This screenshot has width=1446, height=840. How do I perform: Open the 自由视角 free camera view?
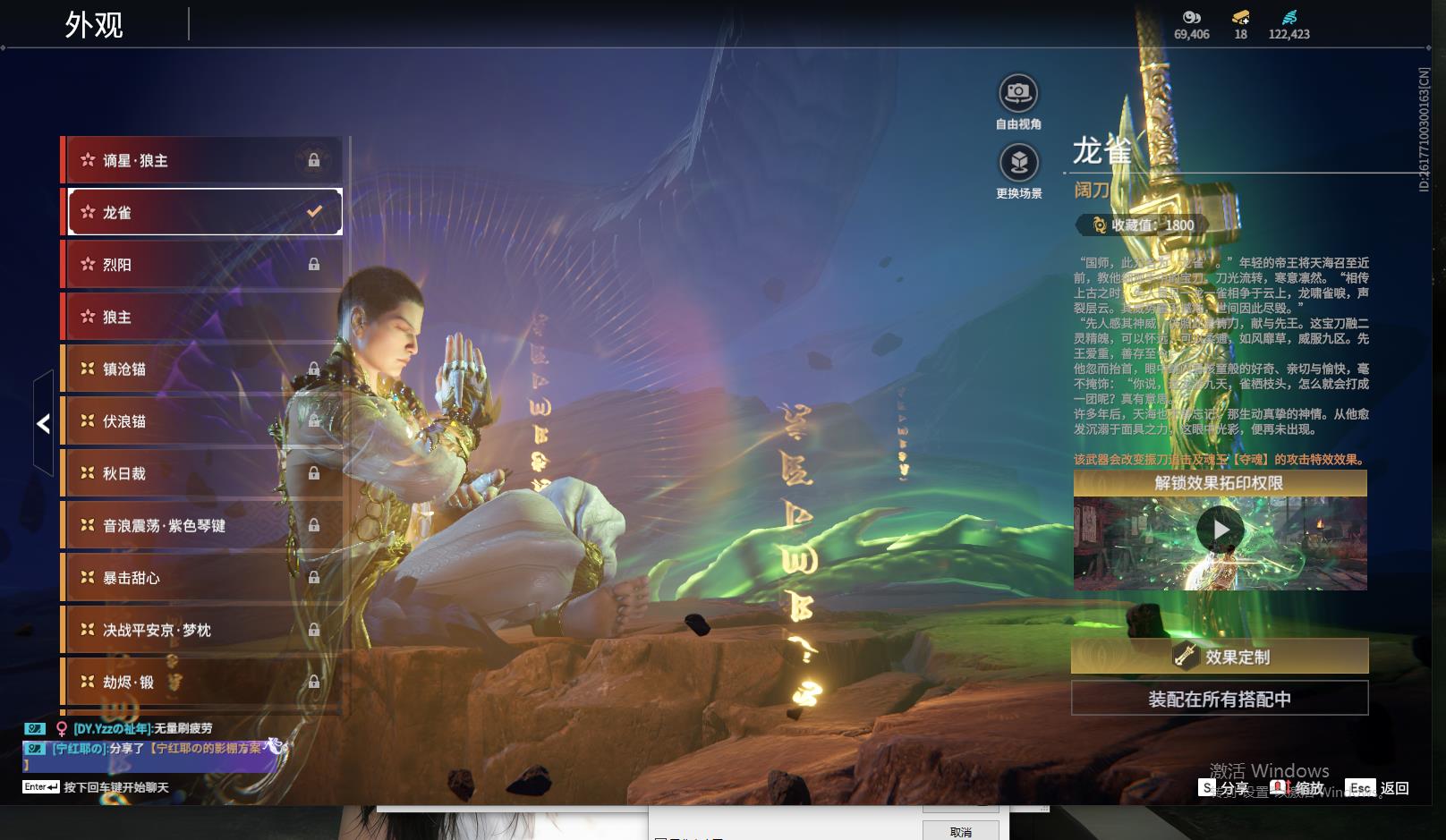coord(1018,93)
